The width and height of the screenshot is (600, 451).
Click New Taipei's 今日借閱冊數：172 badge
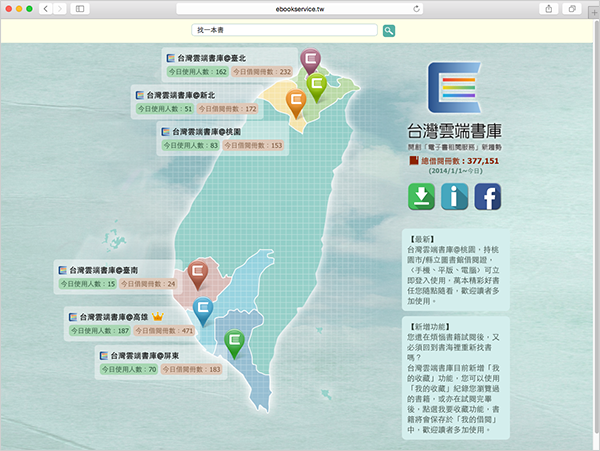(x=227, y=109)
